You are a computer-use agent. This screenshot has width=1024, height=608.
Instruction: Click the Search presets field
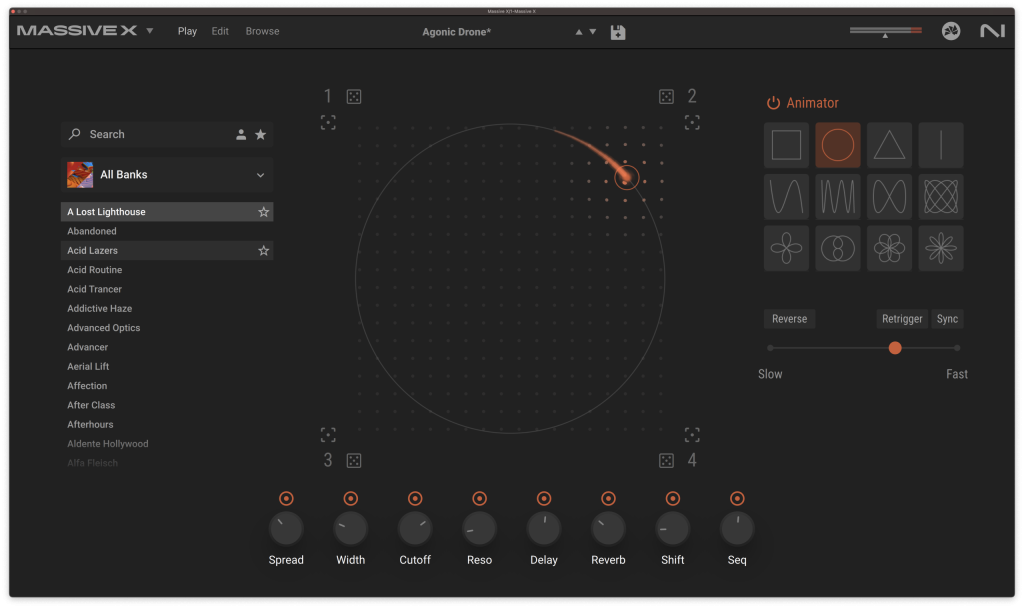[167, 135]
